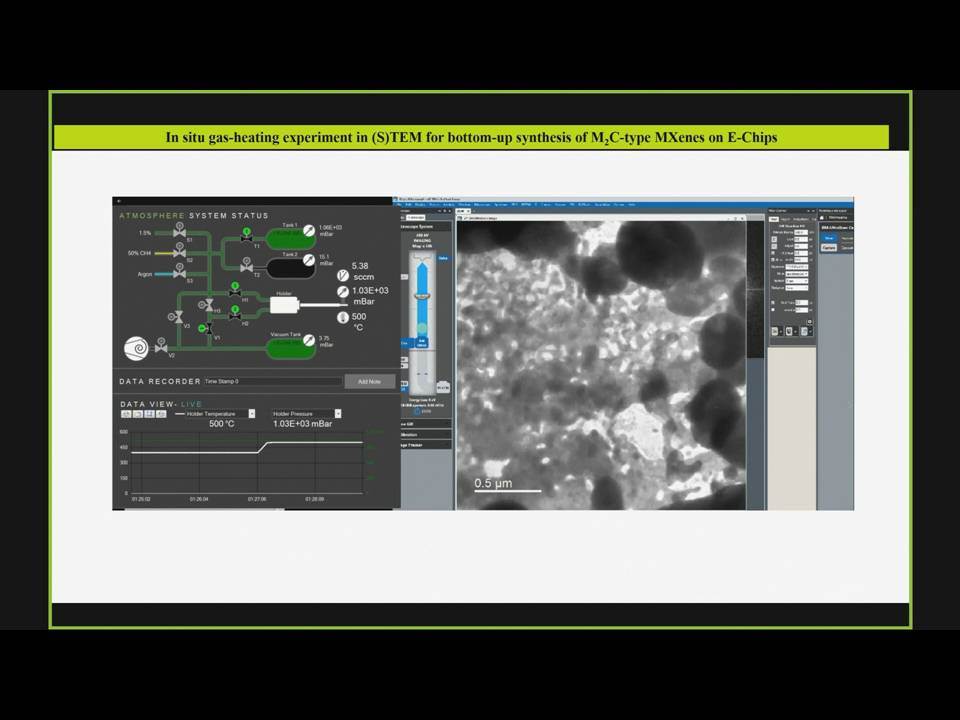The width and height of the screenshot is (960, 720).
Task: Click the V3 valve icon
Action: tap(176, 317)
